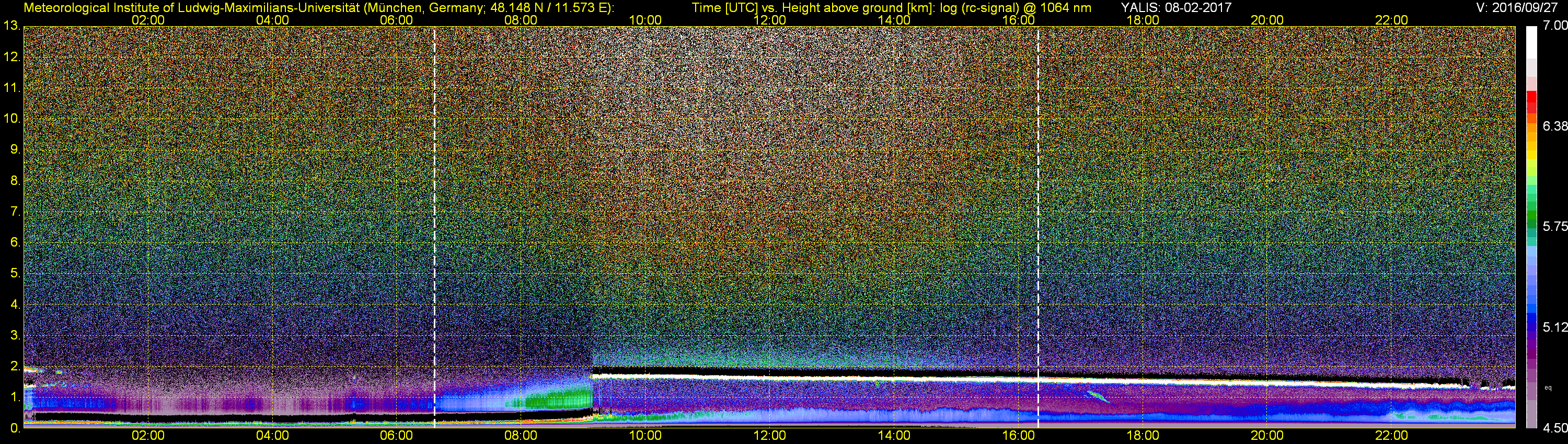Click the 04:00 label on the bottom time axis

(272, 436)
